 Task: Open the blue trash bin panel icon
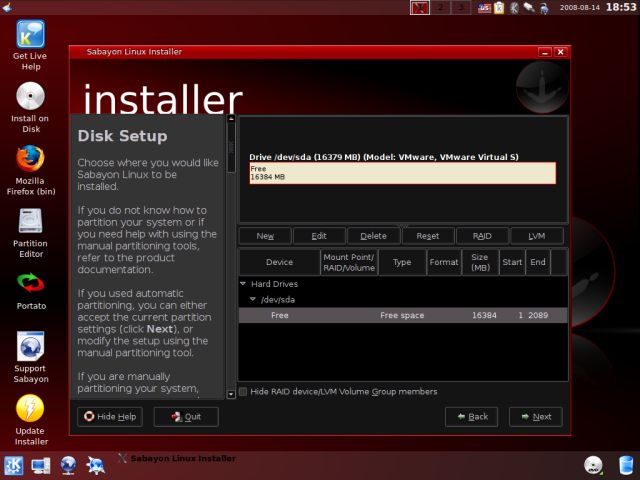tap(626, 465)
